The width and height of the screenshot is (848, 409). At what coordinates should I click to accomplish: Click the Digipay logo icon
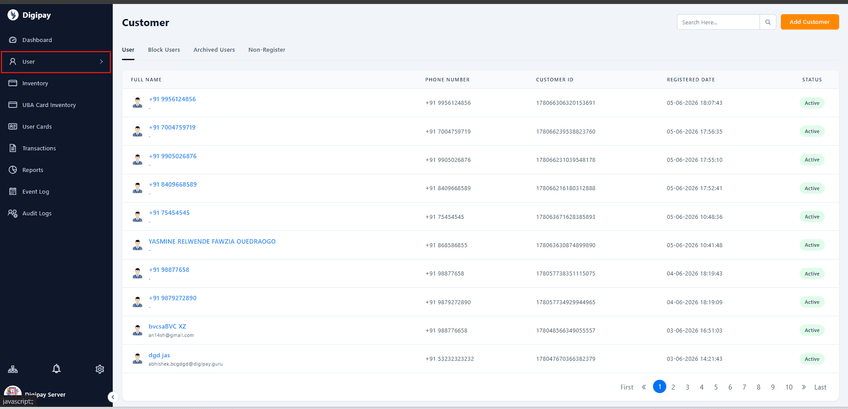(x=12, y=15)
